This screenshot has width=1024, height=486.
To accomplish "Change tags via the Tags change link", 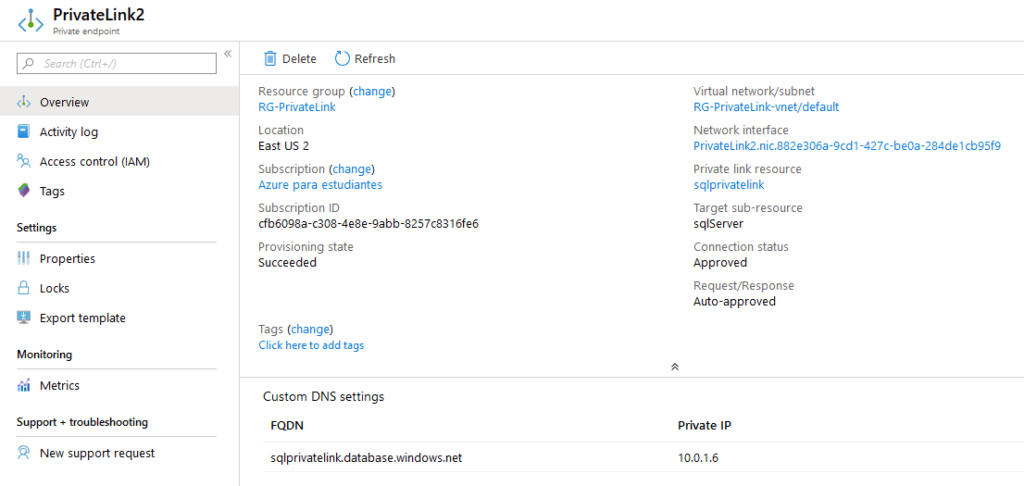I will pyautogui.click(x=310, y=329).
